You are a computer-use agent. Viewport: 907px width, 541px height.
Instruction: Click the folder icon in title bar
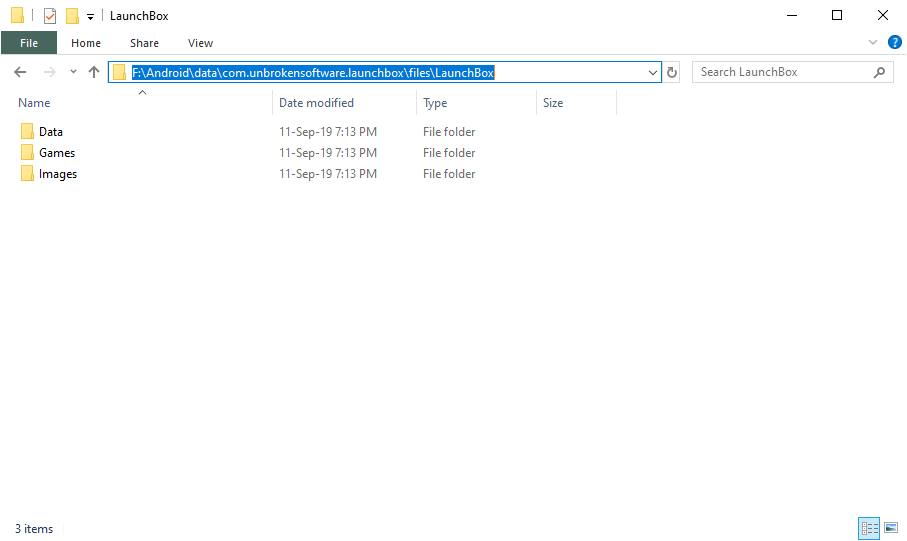point(17,16)
